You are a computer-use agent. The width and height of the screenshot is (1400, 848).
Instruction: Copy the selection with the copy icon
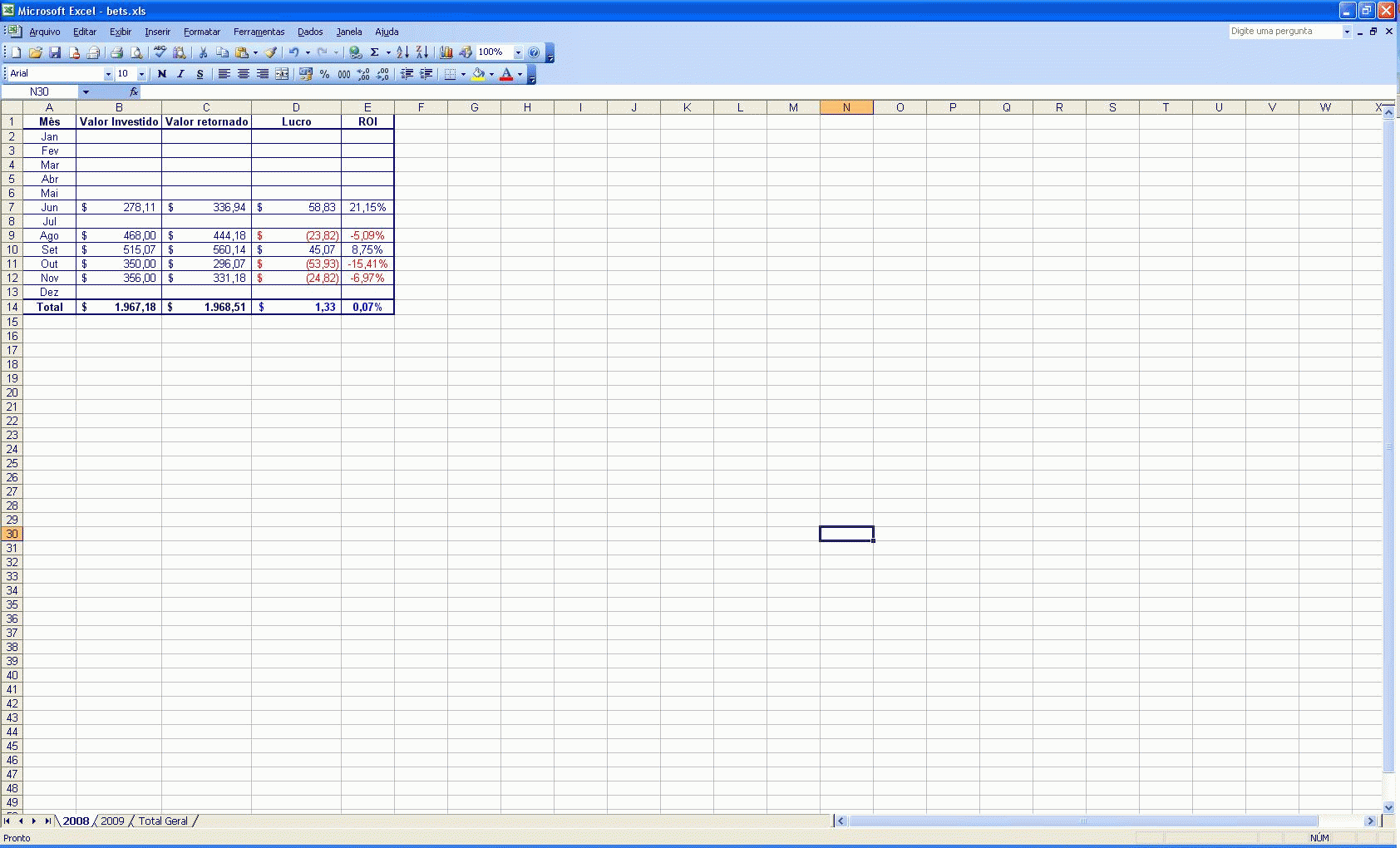[x=222, y=52]
